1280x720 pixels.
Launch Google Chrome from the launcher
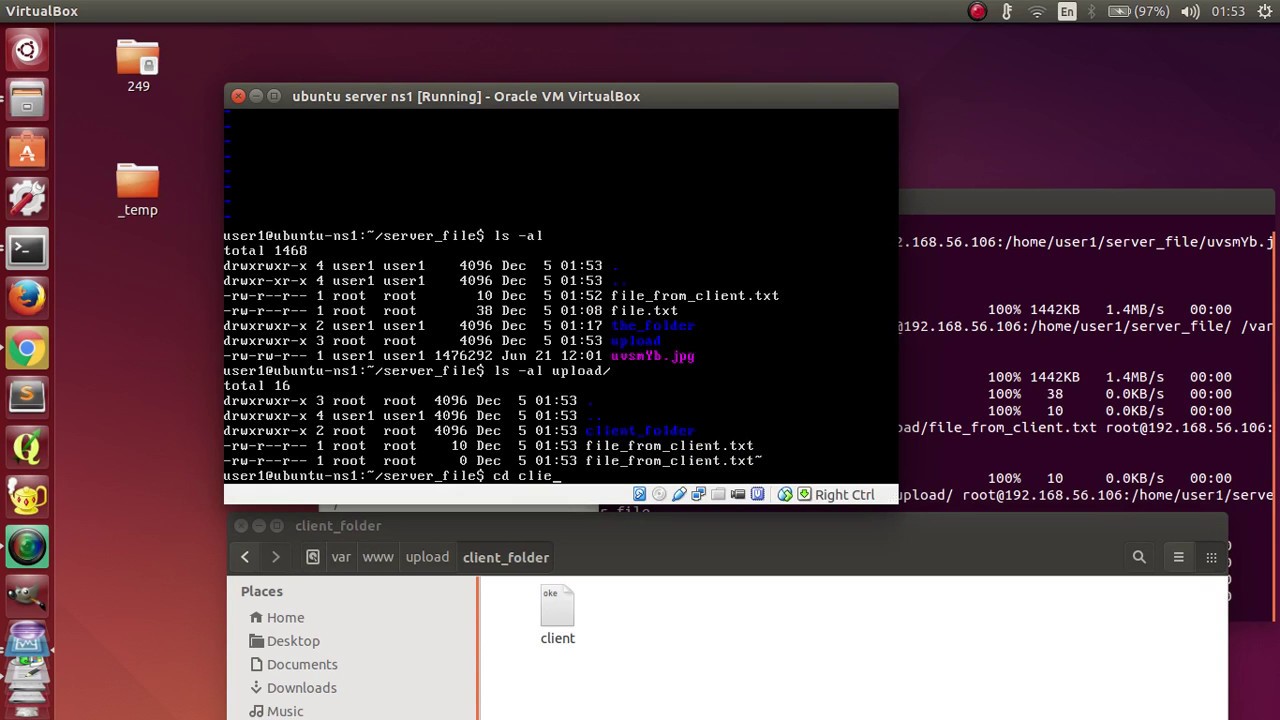click(x=27, y=349)
